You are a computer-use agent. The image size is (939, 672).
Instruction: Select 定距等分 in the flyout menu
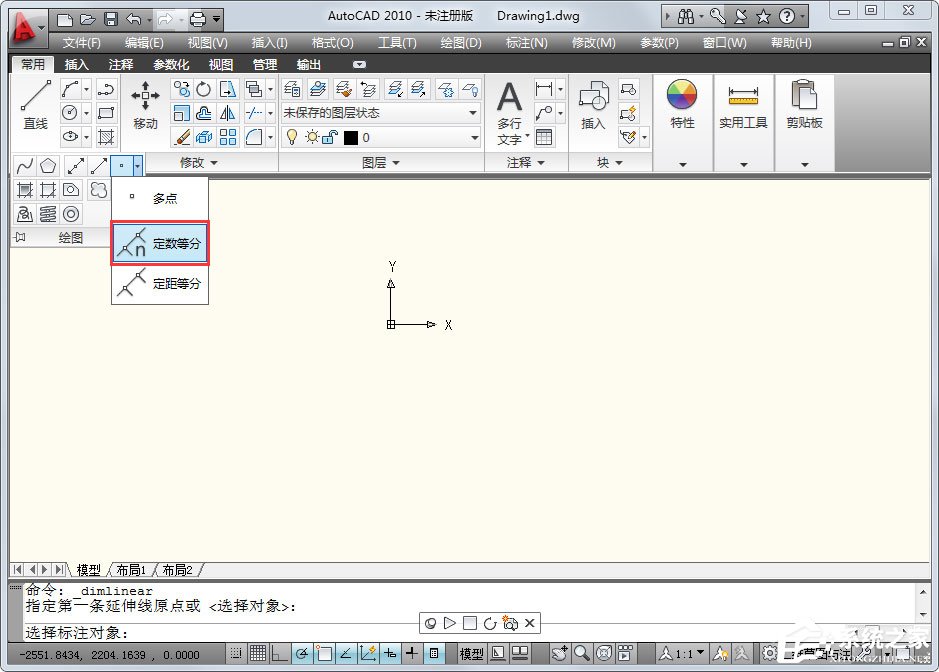160,283
